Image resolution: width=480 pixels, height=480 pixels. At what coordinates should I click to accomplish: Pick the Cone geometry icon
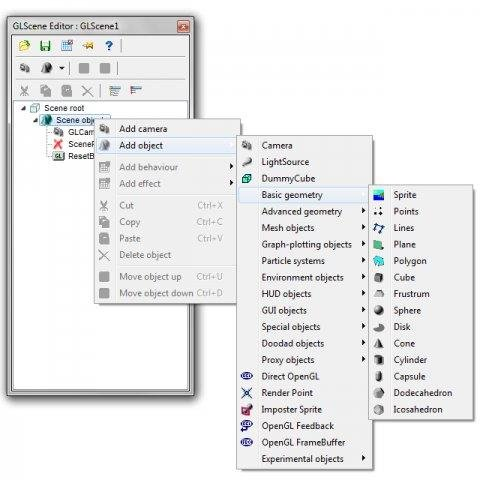point(379,343)
